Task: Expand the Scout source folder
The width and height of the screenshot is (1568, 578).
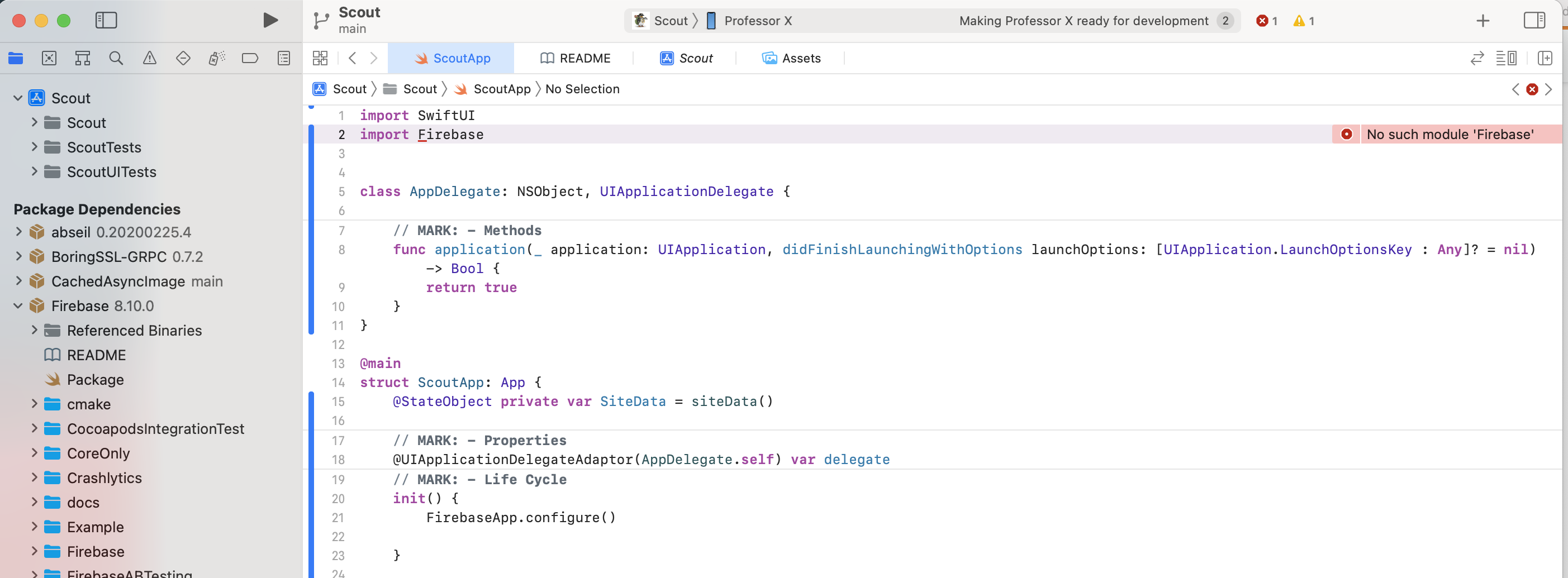Action: tap(34, 122)
